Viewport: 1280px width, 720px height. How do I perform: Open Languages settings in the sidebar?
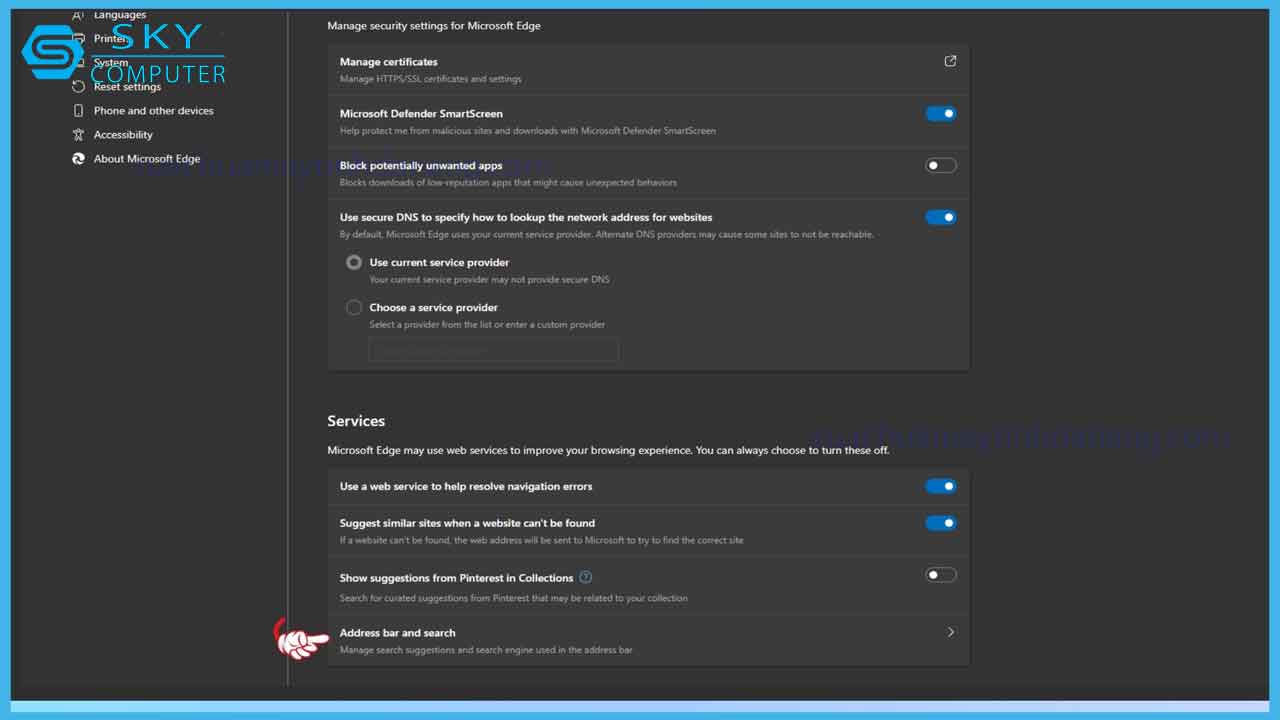click(120, 15)
